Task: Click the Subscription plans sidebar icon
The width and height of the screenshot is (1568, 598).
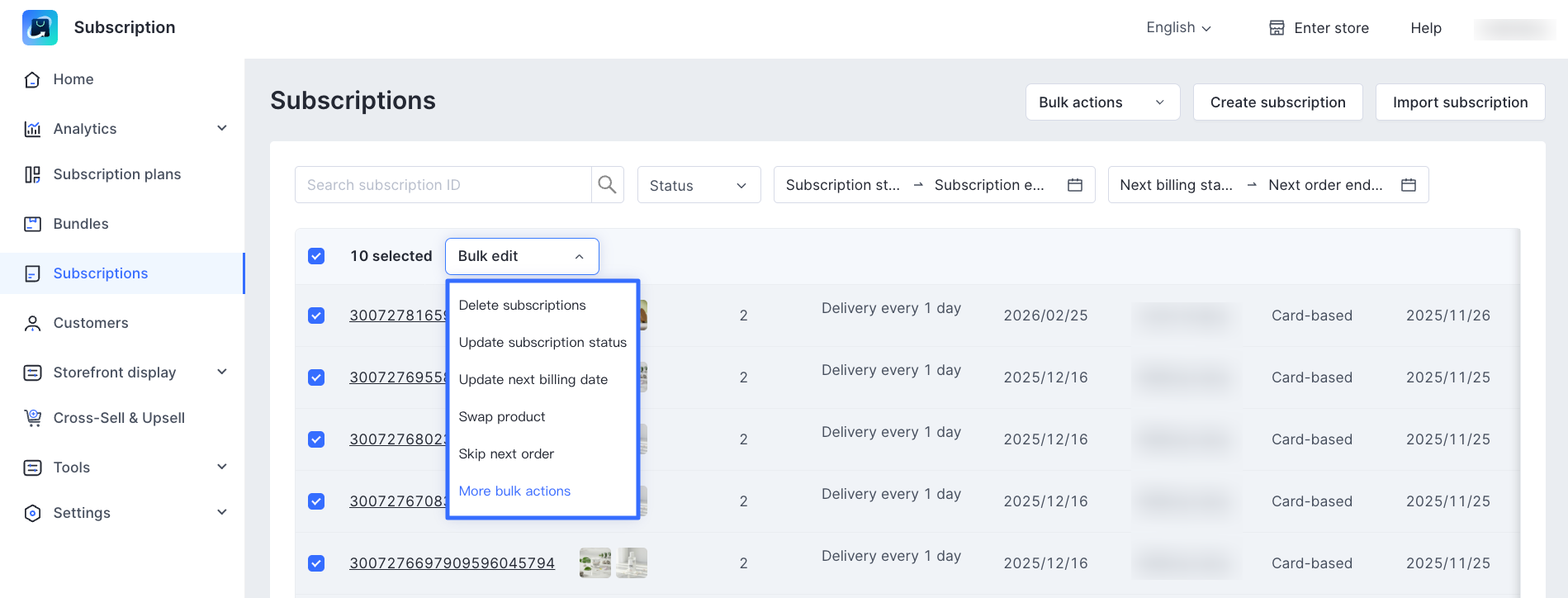Action: 33,174
